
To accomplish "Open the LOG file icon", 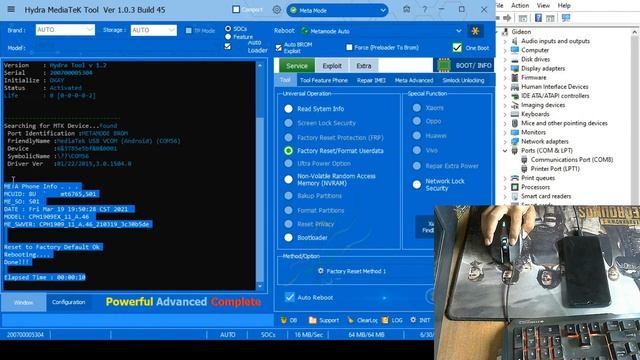I will pos(385,320).
